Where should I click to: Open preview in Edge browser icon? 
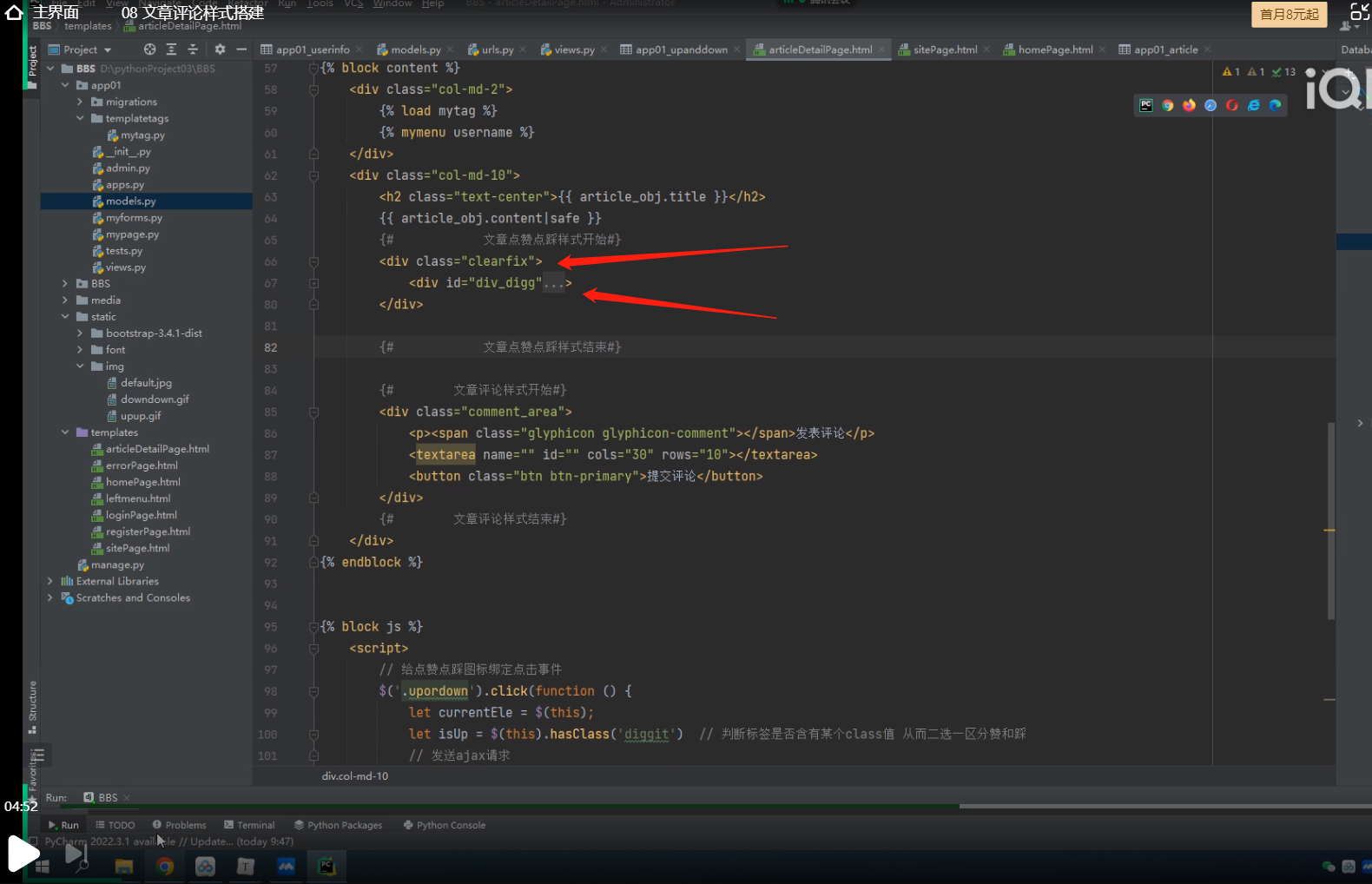click(1275, 105)
